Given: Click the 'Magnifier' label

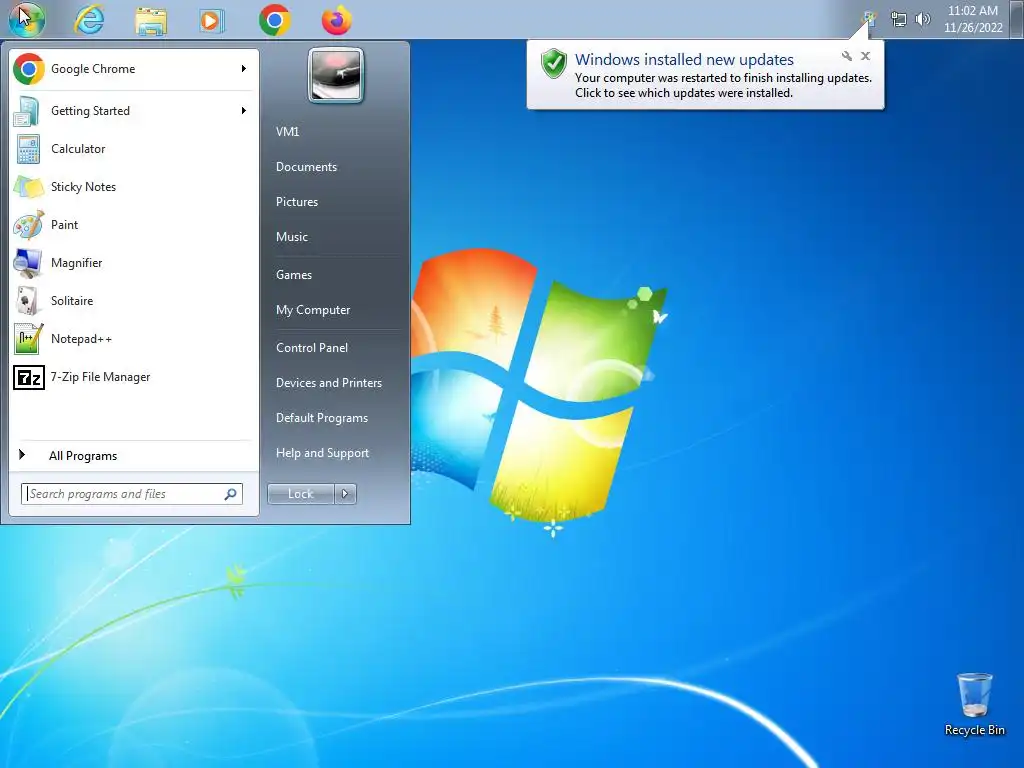Looking at the screenshot, I should [x=76, y=263].
